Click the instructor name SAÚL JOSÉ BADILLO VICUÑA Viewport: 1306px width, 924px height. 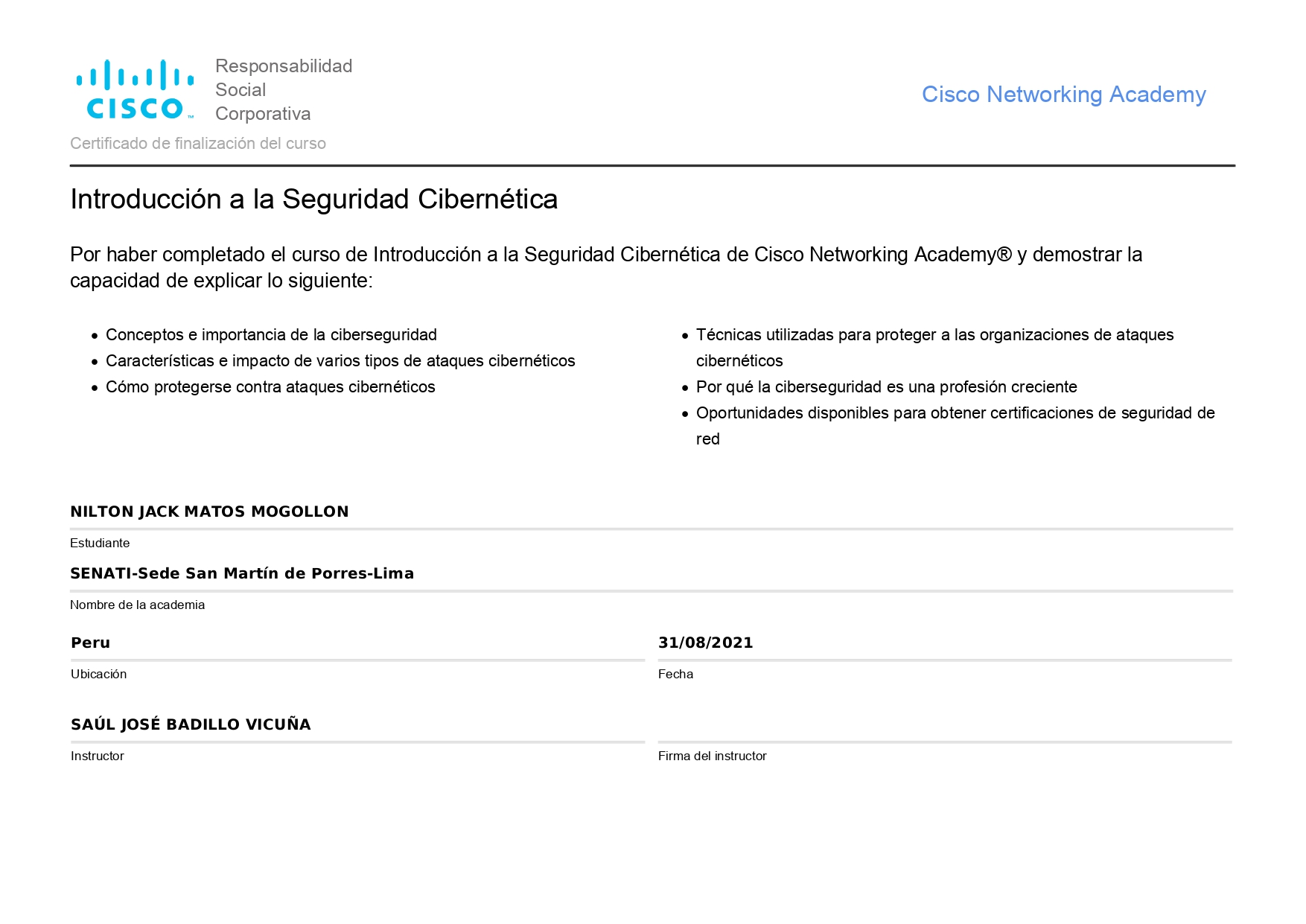(x=191, y=724)
